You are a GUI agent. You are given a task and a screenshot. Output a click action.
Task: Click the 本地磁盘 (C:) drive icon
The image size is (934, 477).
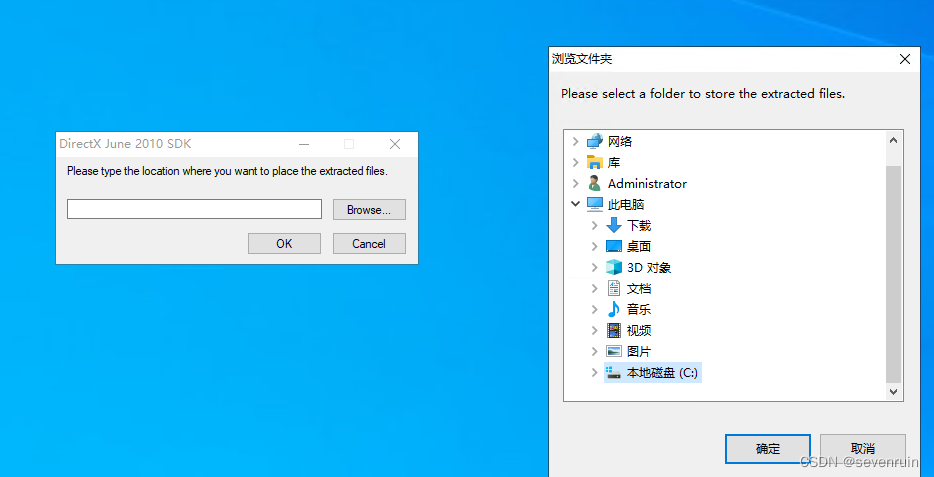[614, 372]
